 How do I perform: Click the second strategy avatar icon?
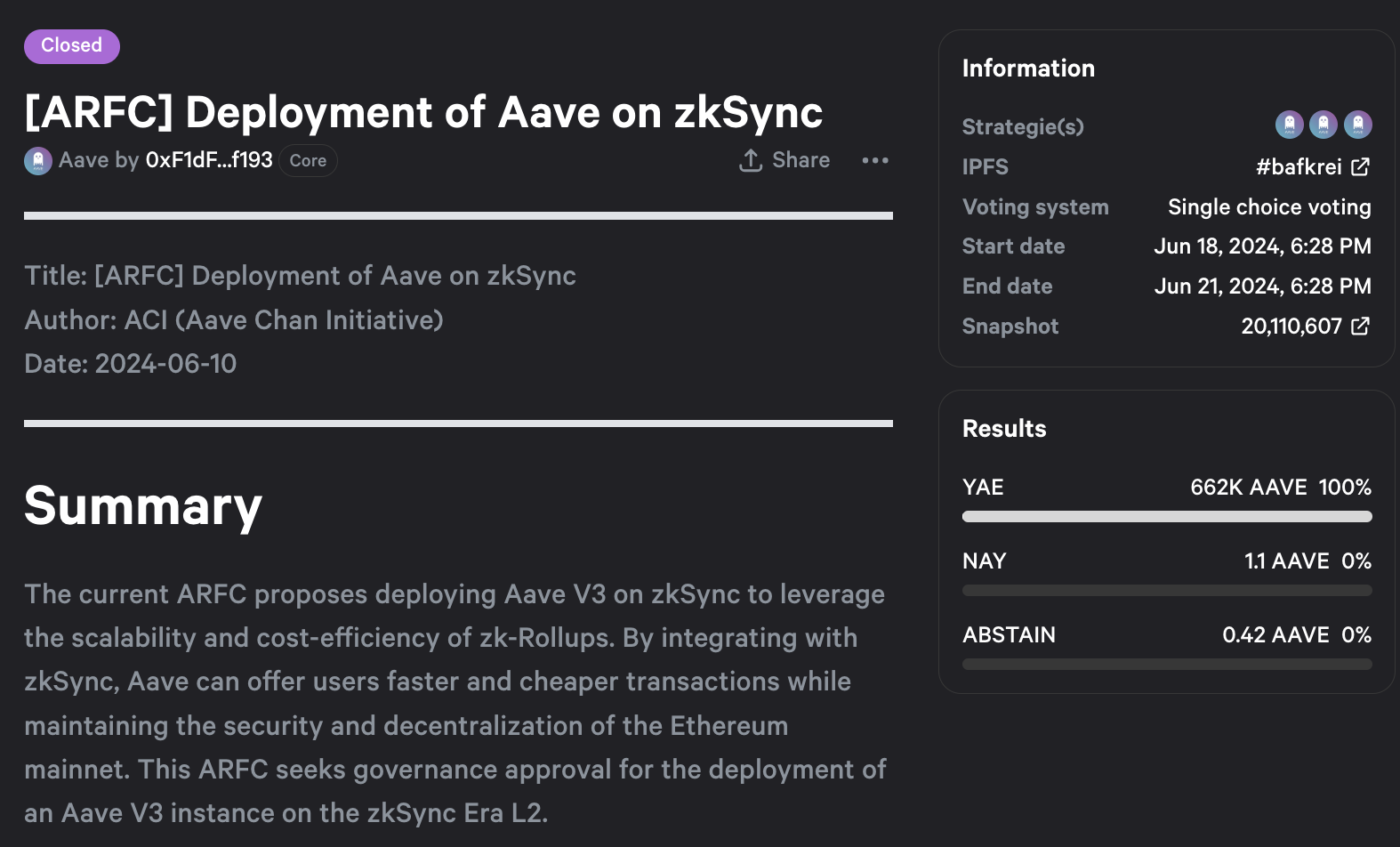(x=1324, y=125)
